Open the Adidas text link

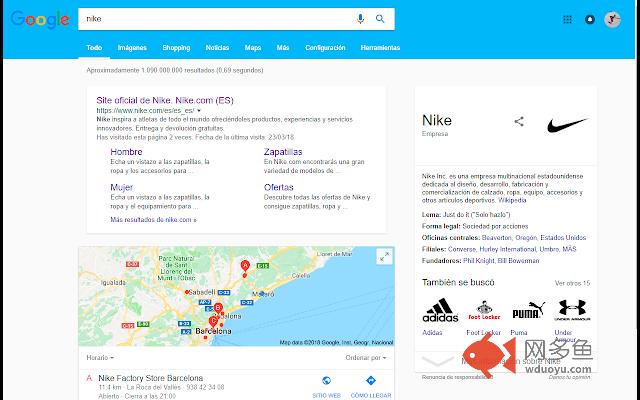tap(432, 333)
